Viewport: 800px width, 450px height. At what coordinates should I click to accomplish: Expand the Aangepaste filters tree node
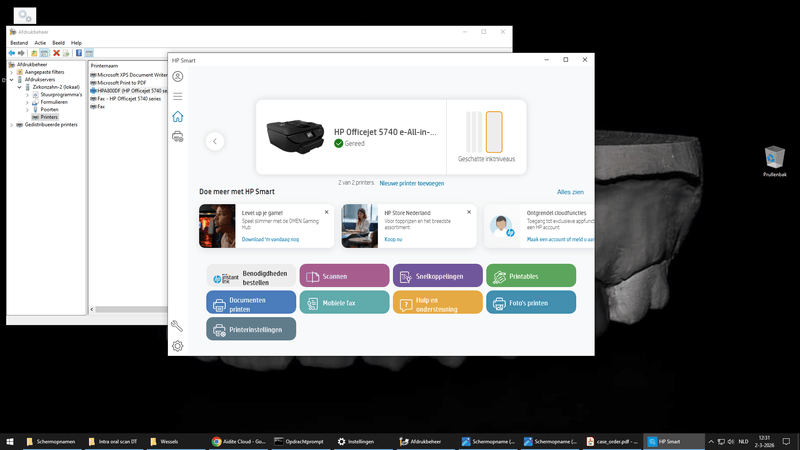12,72
